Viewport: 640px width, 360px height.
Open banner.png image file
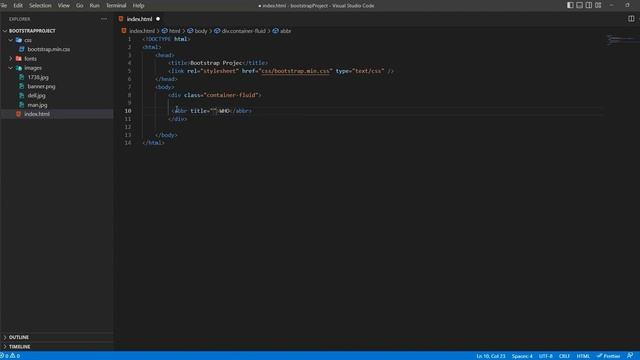pyautogui.click(x=41, y=87)
